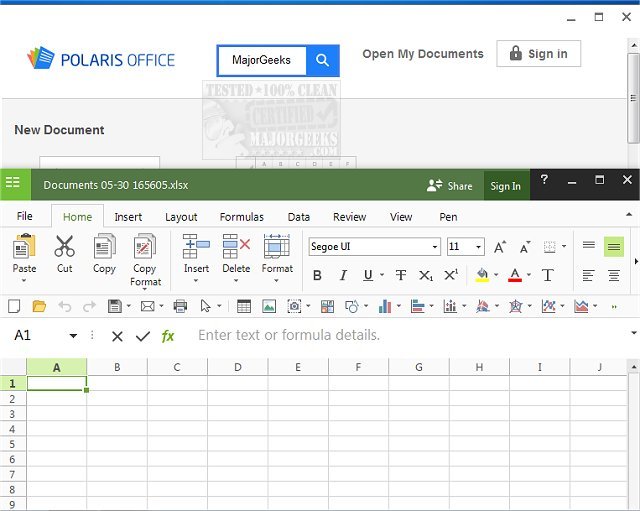Switch to the Data tab

tap(298, 217)
